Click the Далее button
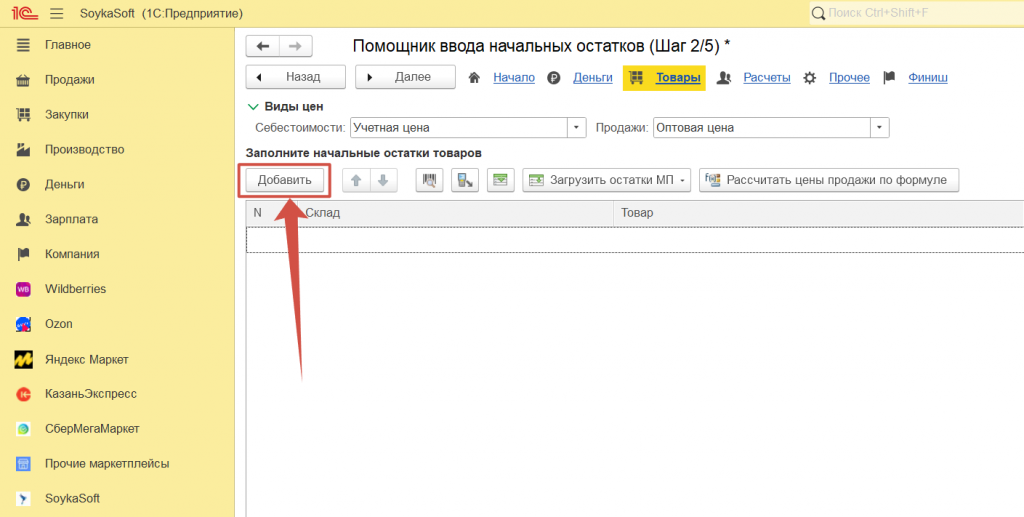The height and width of the screenshot is (517, 1024). 405,77
